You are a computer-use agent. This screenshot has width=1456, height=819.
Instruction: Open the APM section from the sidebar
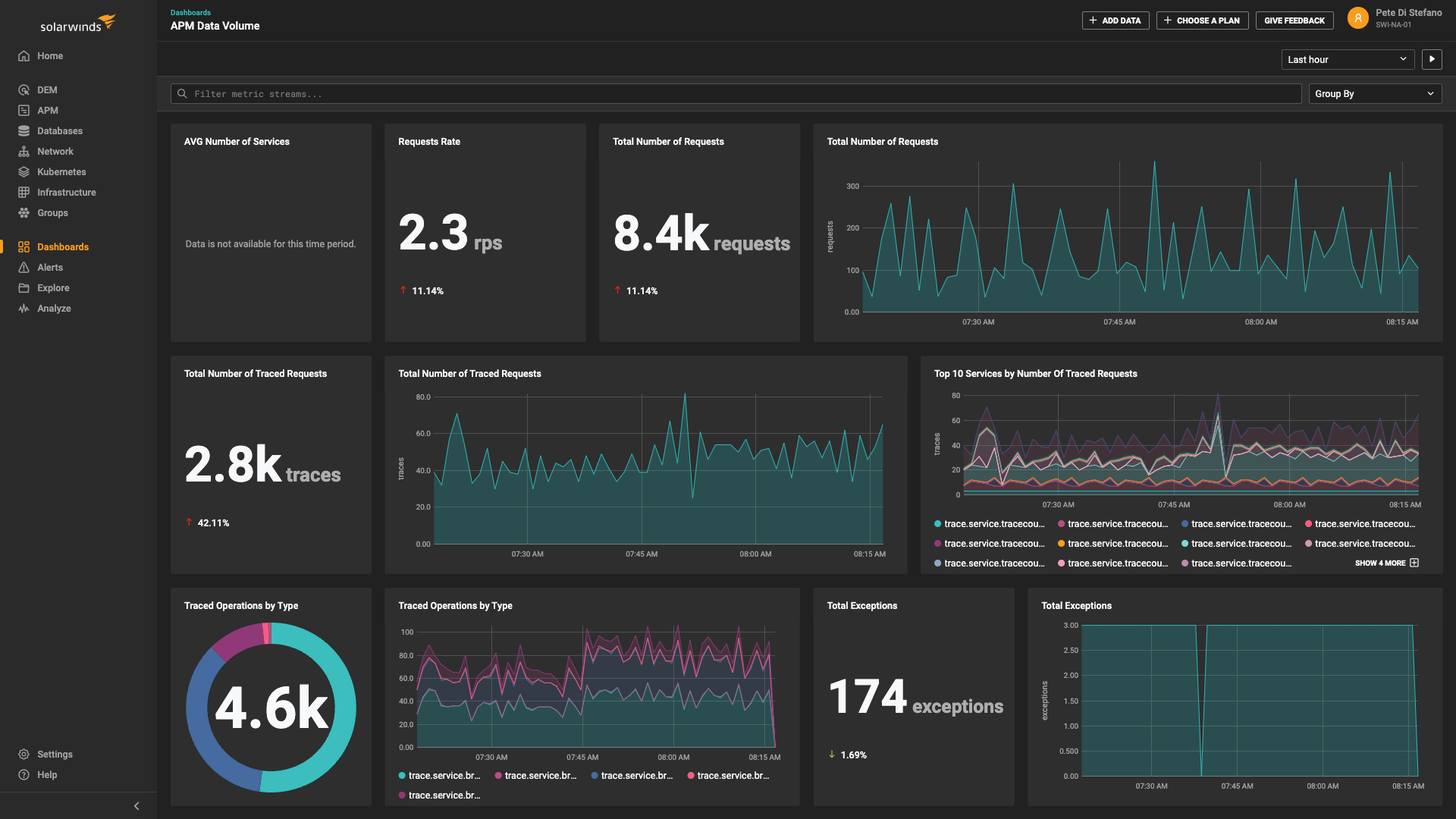(x=24, y=110)
